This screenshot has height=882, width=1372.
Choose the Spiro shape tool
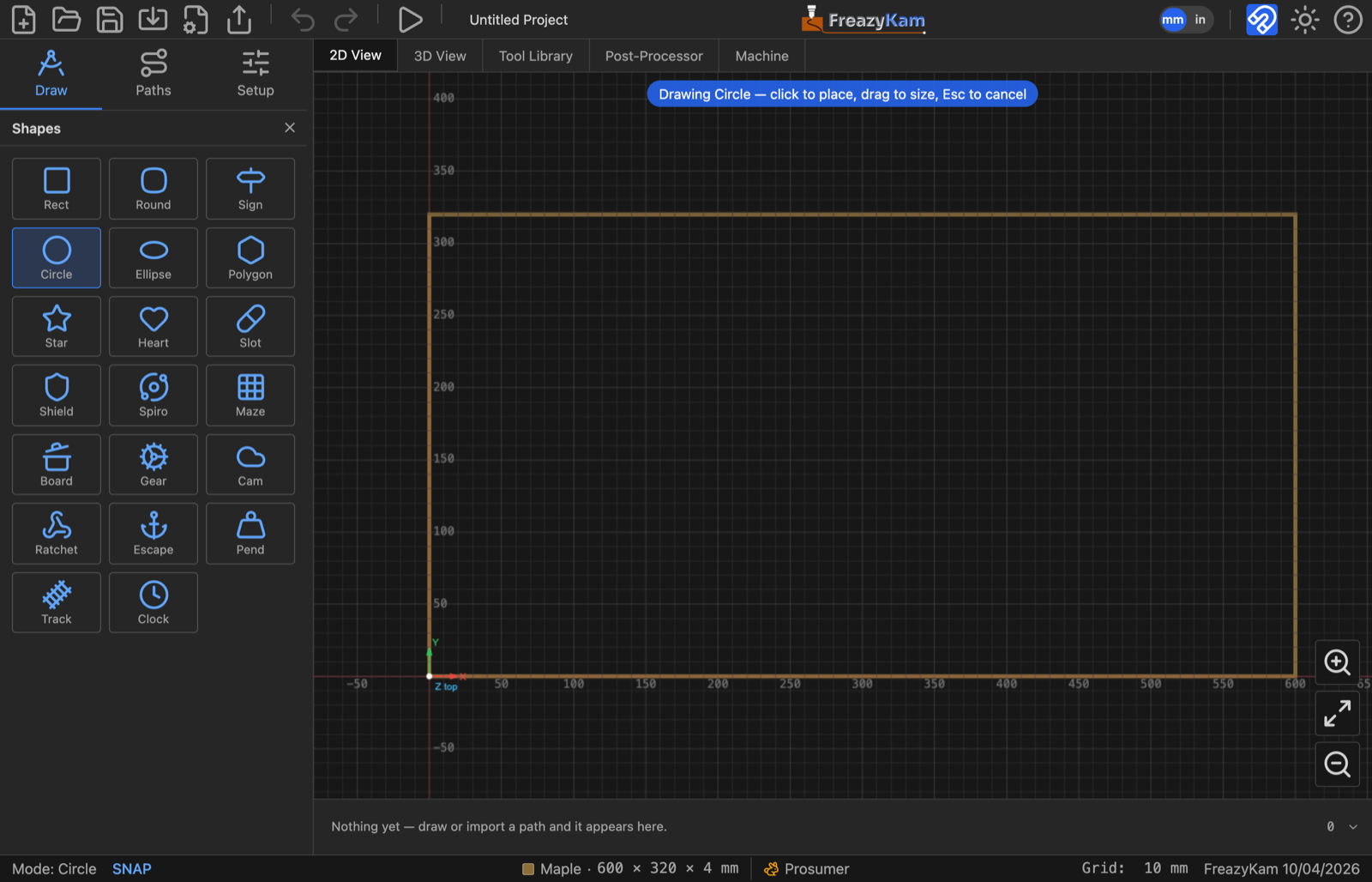(153, 396)
